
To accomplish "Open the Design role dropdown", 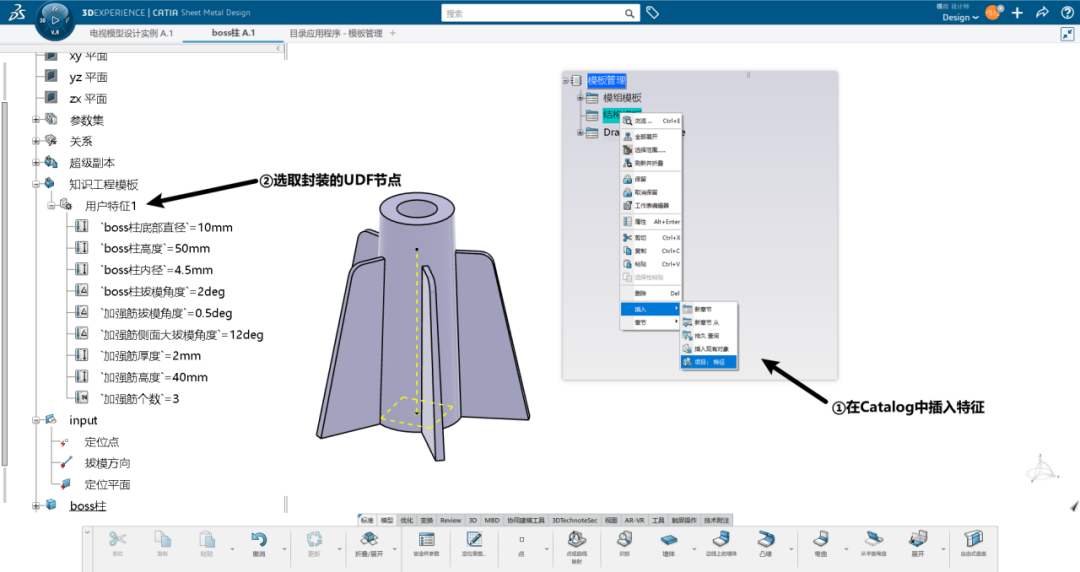I will [x=959, y=17].
